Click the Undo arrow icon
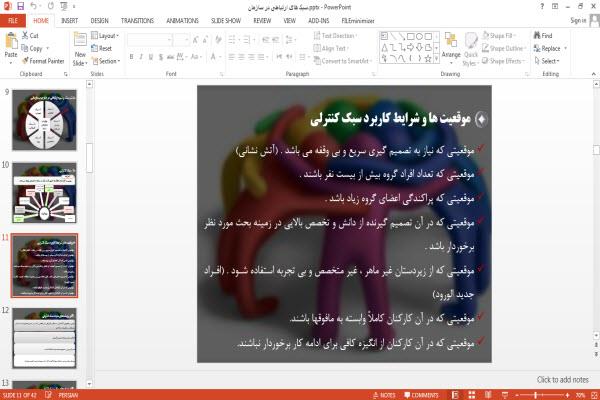 [x=33, y=6]
